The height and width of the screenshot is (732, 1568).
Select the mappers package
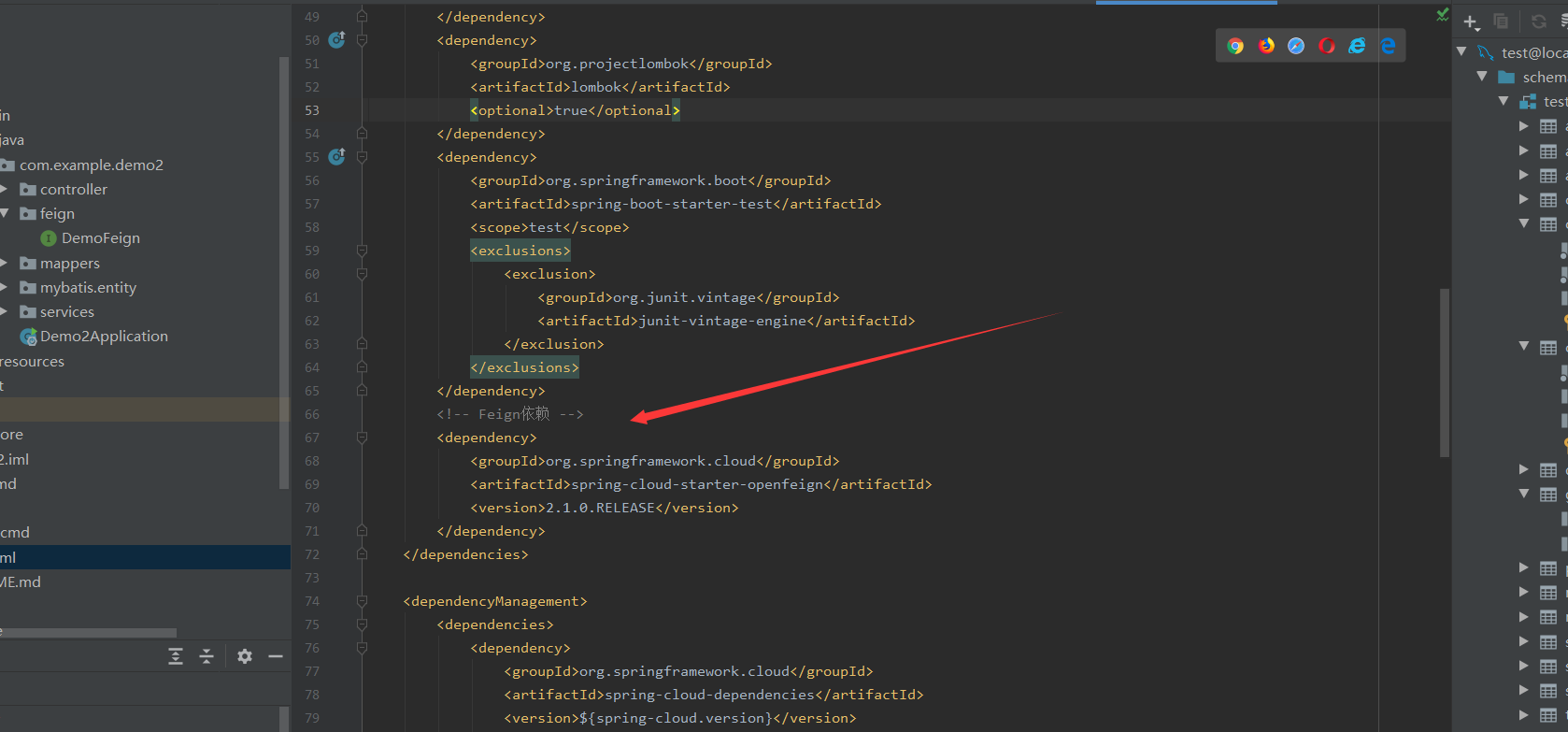pos(70,264)
